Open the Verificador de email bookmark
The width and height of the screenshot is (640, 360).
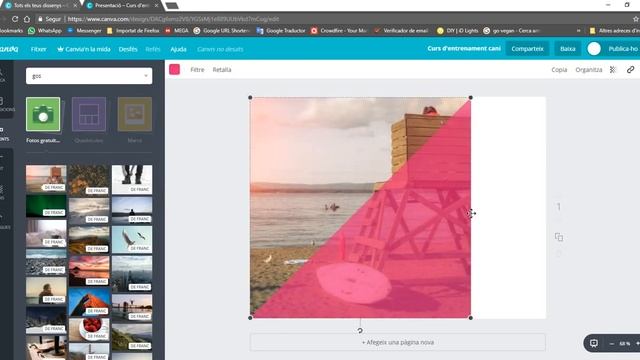[401, 31]
